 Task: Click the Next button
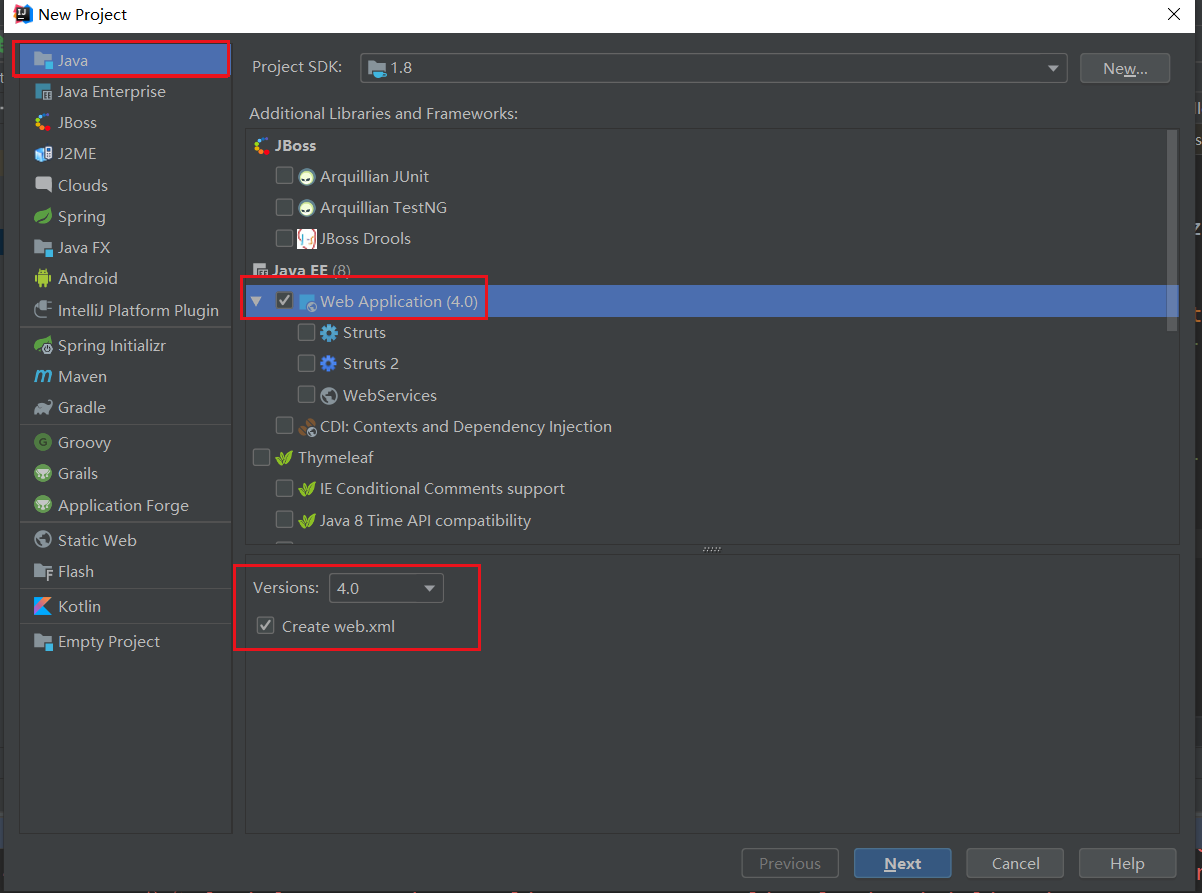click(903, 863)
